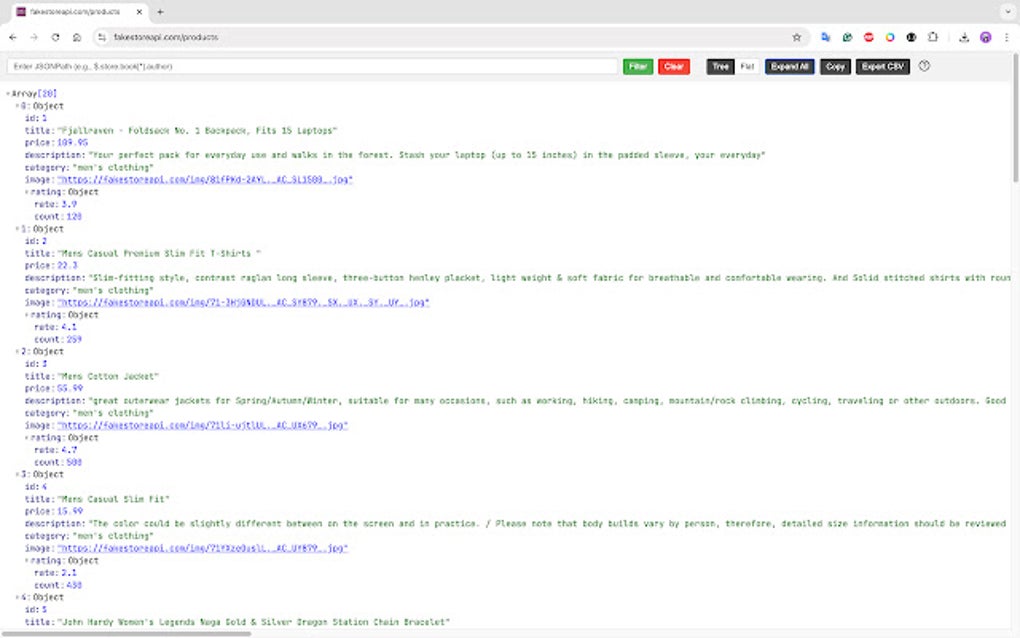This screenshot has width=1020, height=638.
Task: Bookmark this page using the star icon
Action: click(797, 36)
